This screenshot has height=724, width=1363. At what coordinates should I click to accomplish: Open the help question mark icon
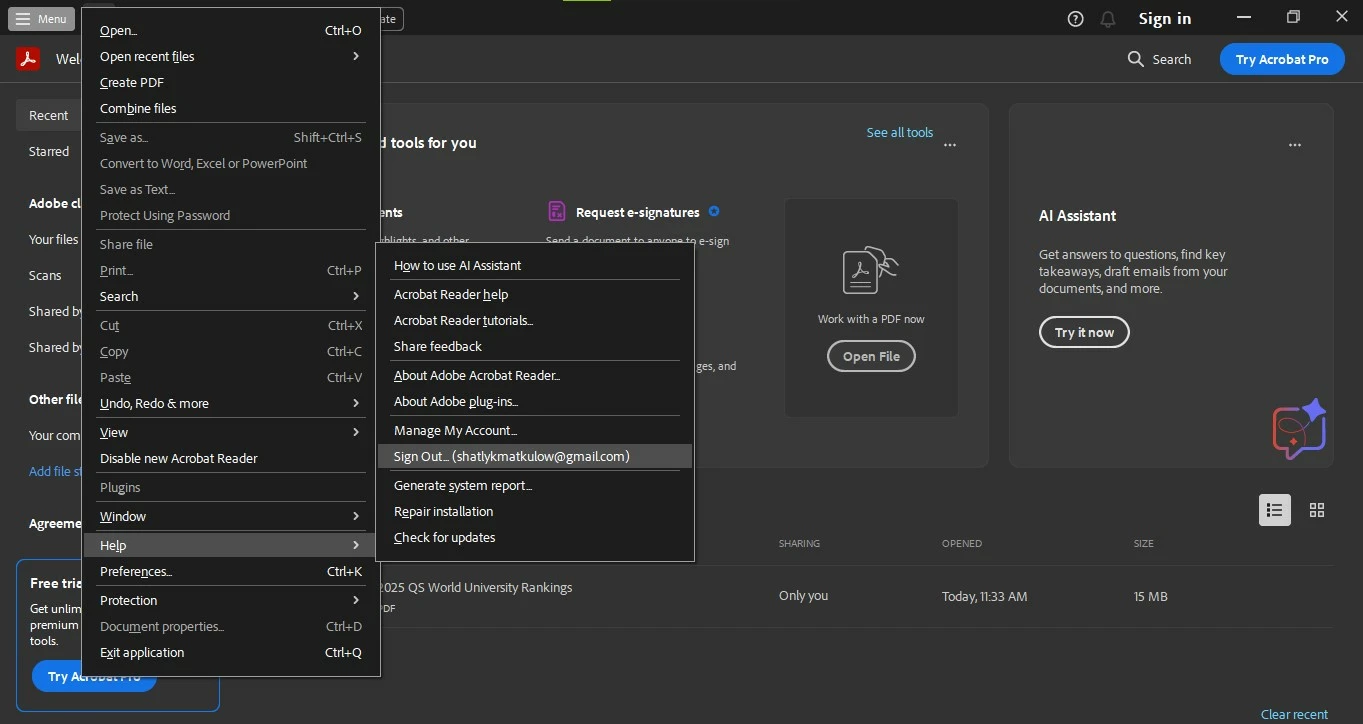1076,19
